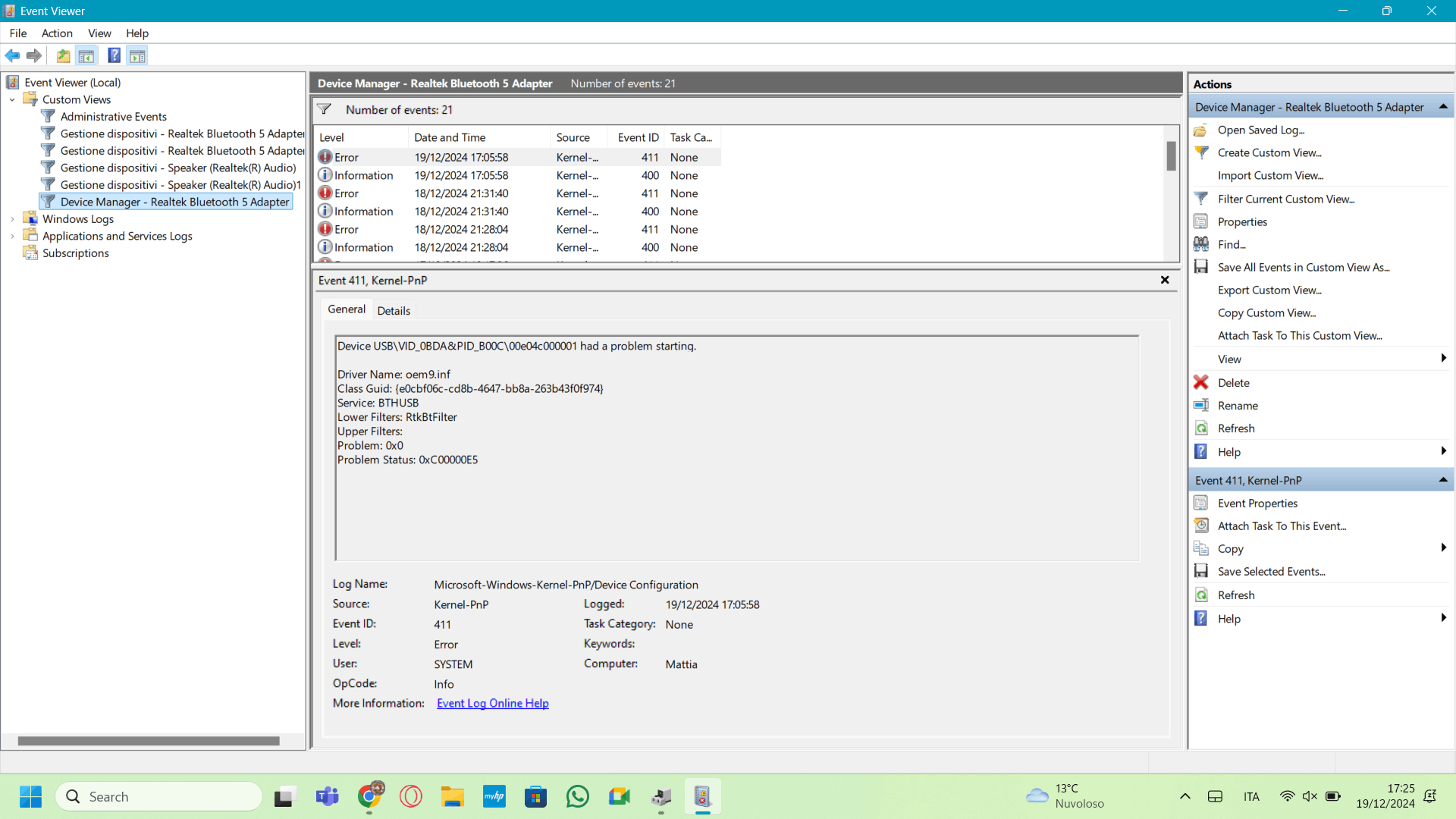1456x819 pixels.
Task: Collapse the Custom Views tree node
Action: tap(12, 99)
